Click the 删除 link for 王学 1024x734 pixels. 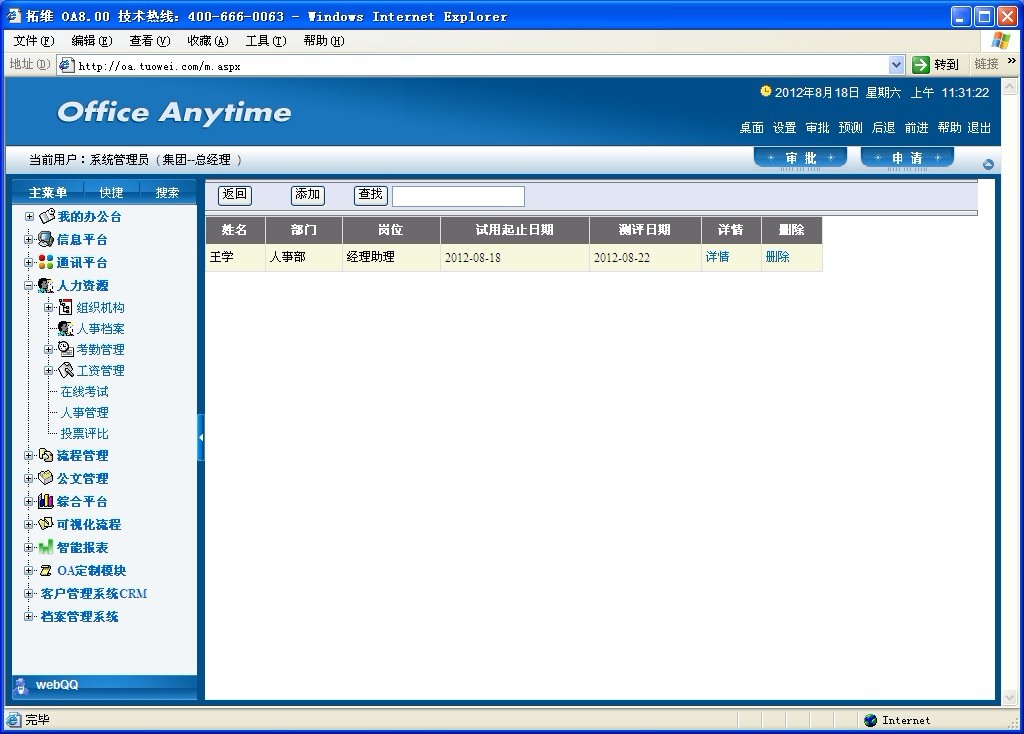coord(777,257)
